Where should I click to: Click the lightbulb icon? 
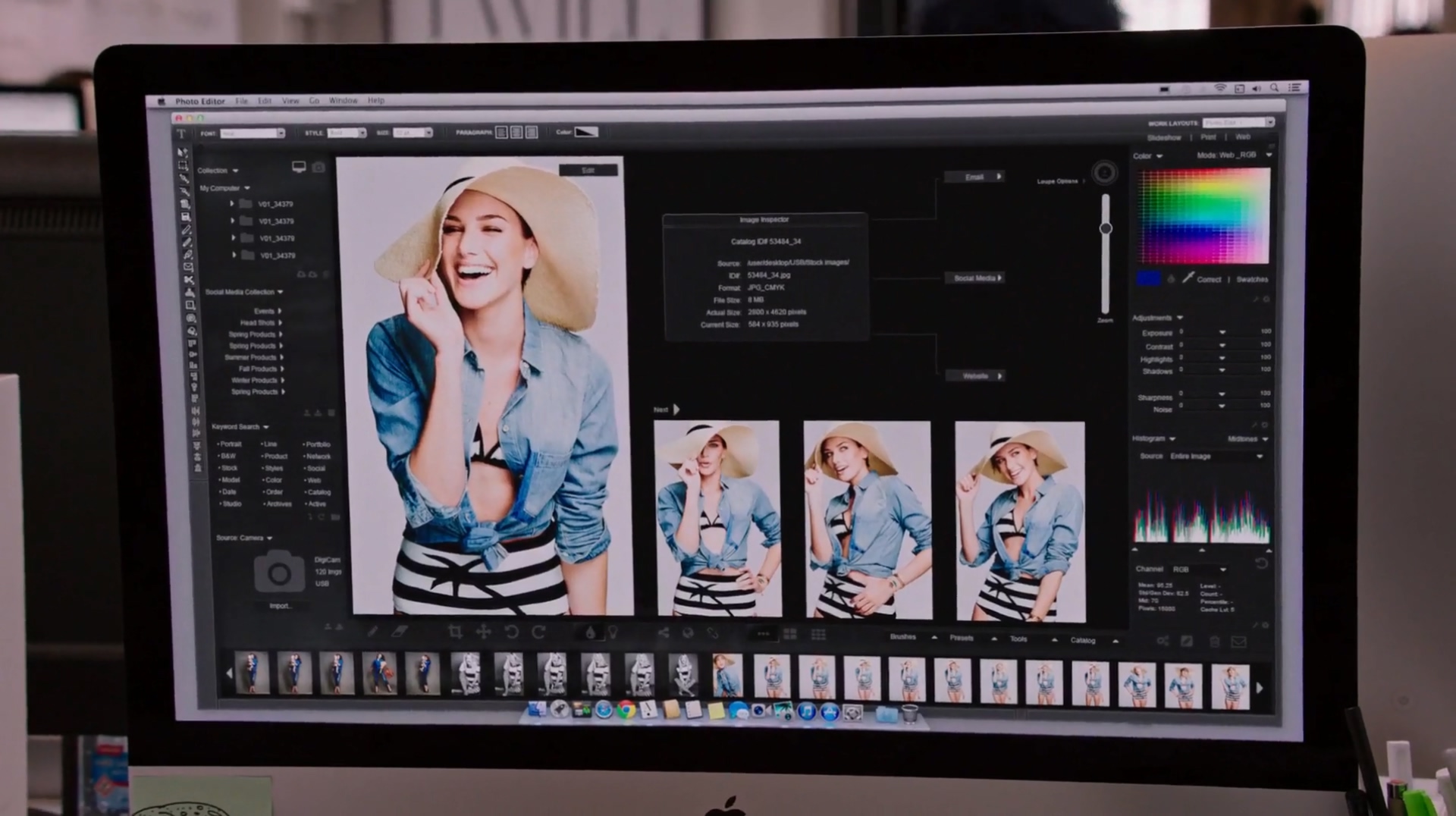coord(613,632)
